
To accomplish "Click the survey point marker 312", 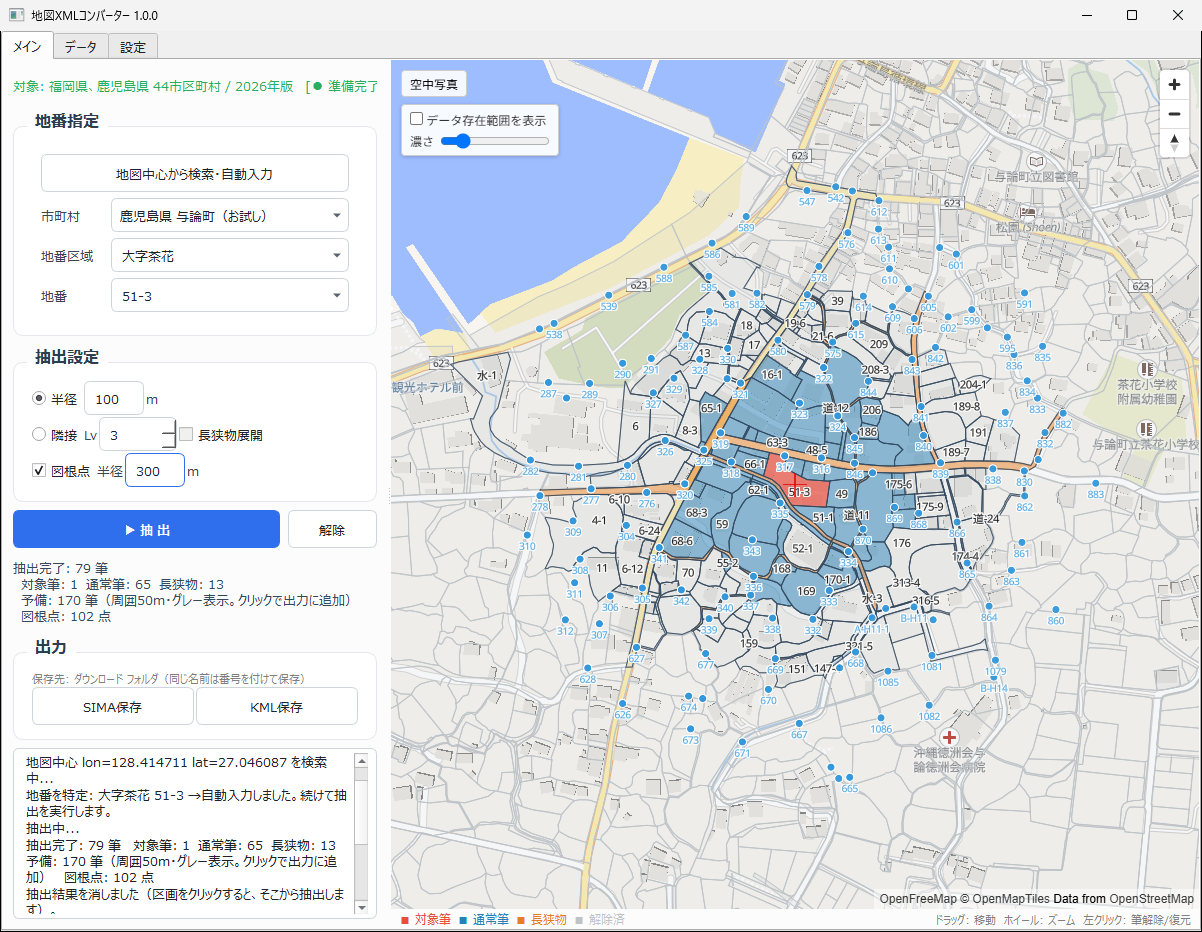I will 566,620.
